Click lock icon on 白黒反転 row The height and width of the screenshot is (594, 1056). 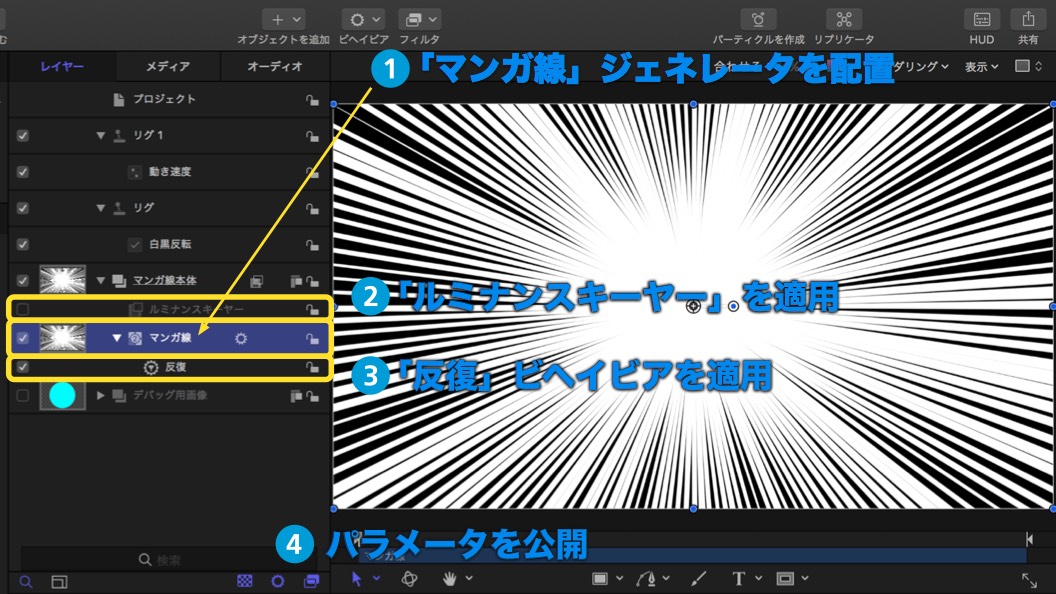[x=312, y=245]
